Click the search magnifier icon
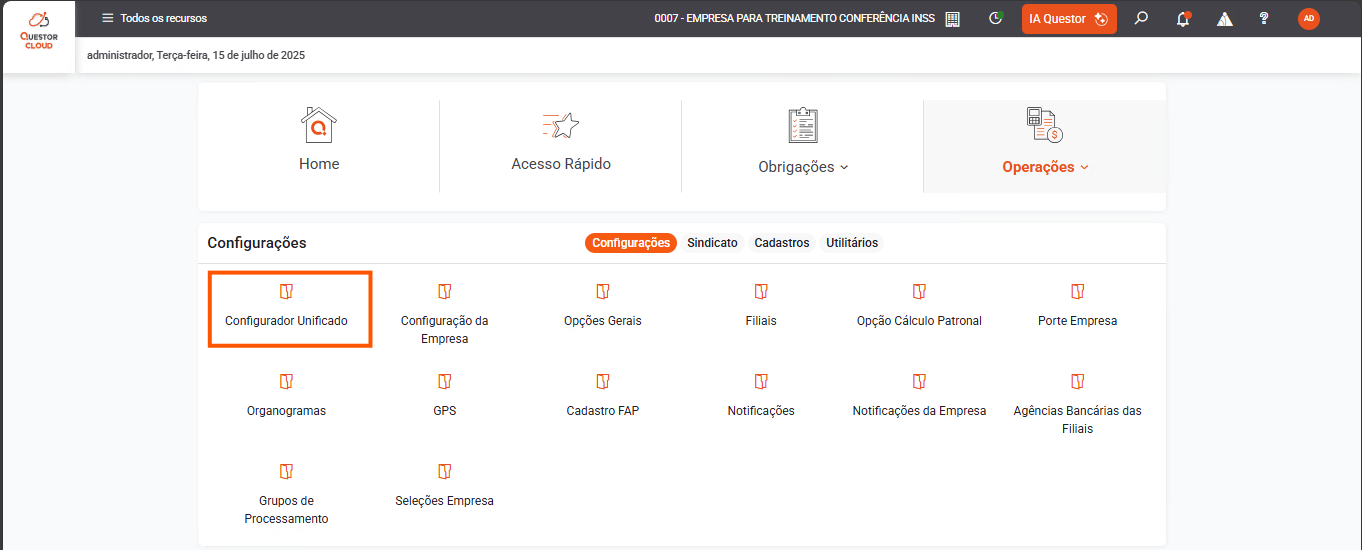The image size is (1362, 550). (1141, 18)
